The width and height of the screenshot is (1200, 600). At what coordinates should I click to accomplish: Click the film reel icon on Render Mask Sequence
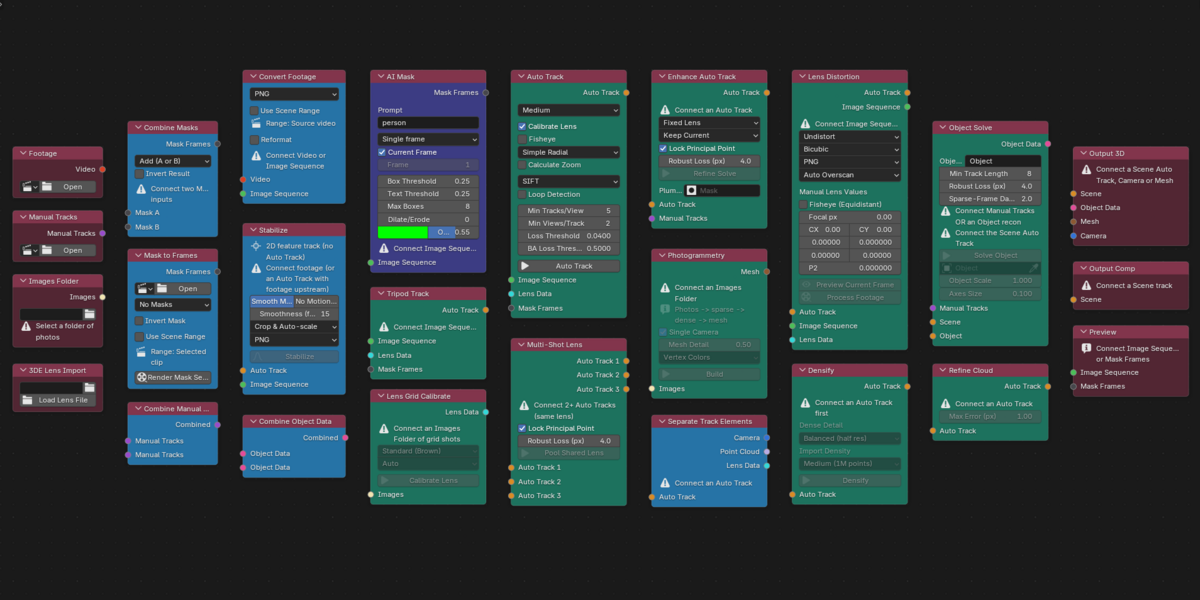[x=143, y=377]
